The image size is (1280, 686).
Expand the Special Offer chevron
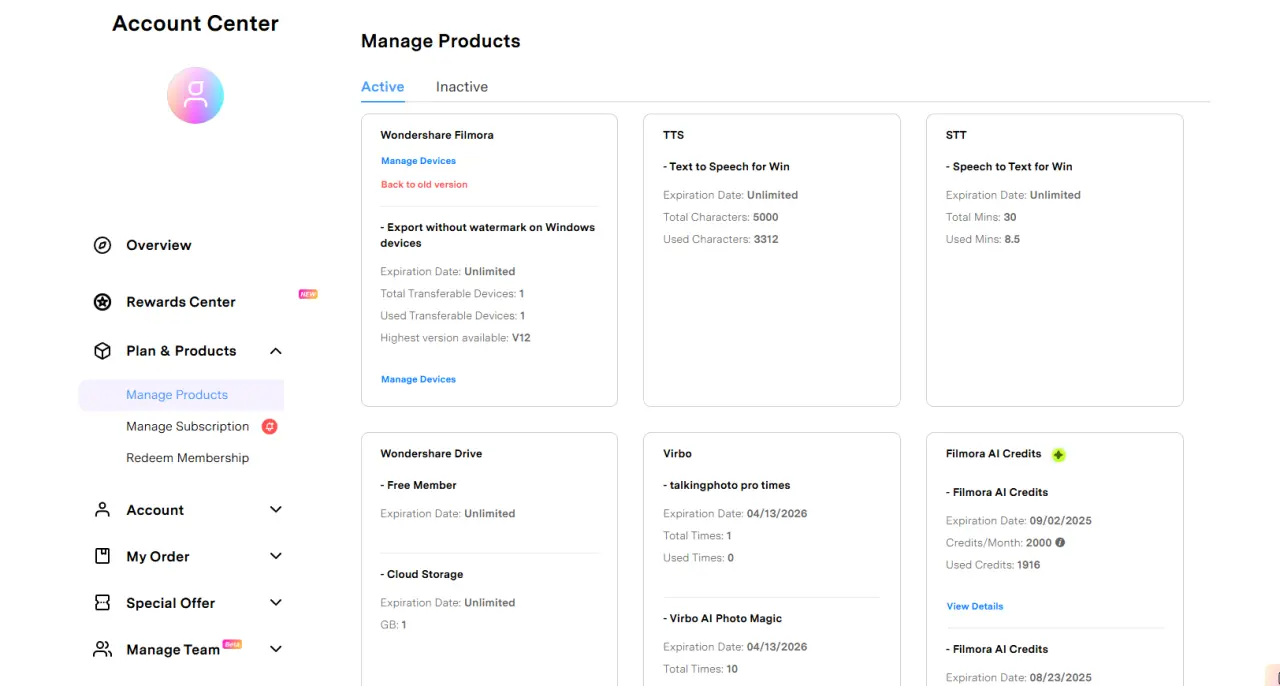[x=276, y=603]
